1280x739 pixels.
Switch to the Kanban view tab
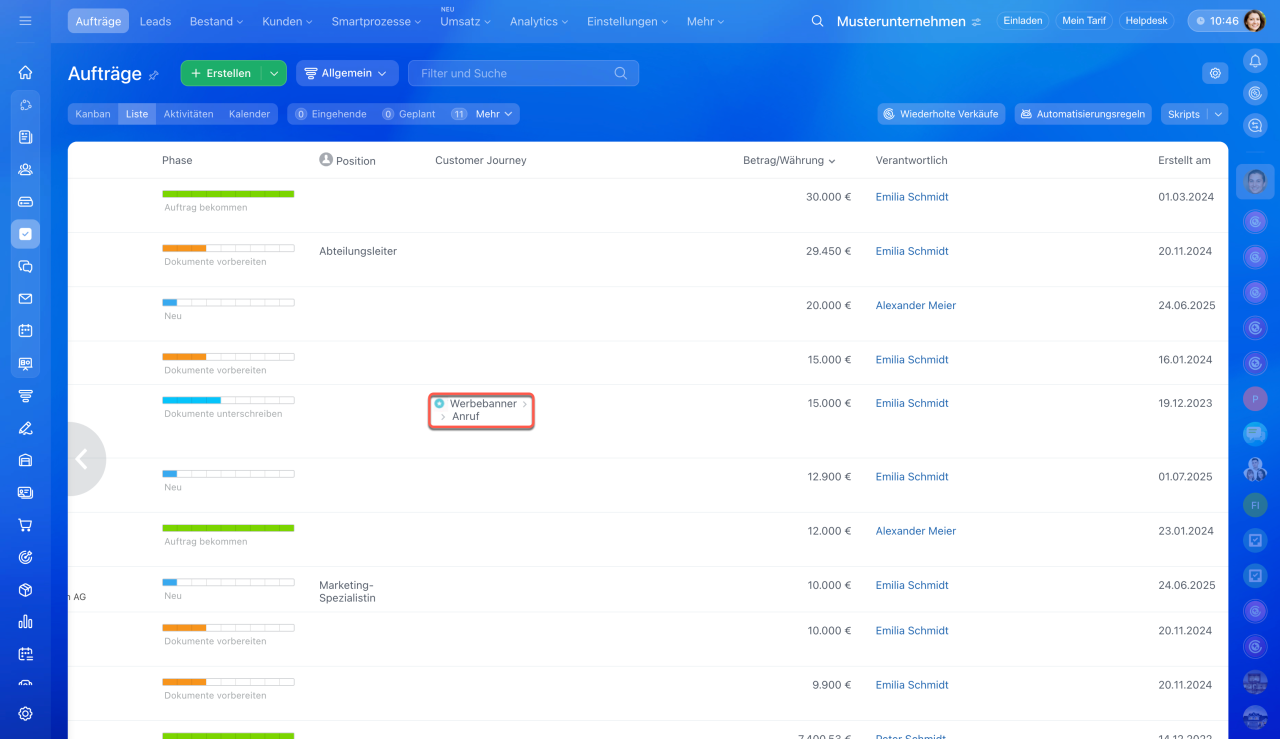tap(93, 114)
